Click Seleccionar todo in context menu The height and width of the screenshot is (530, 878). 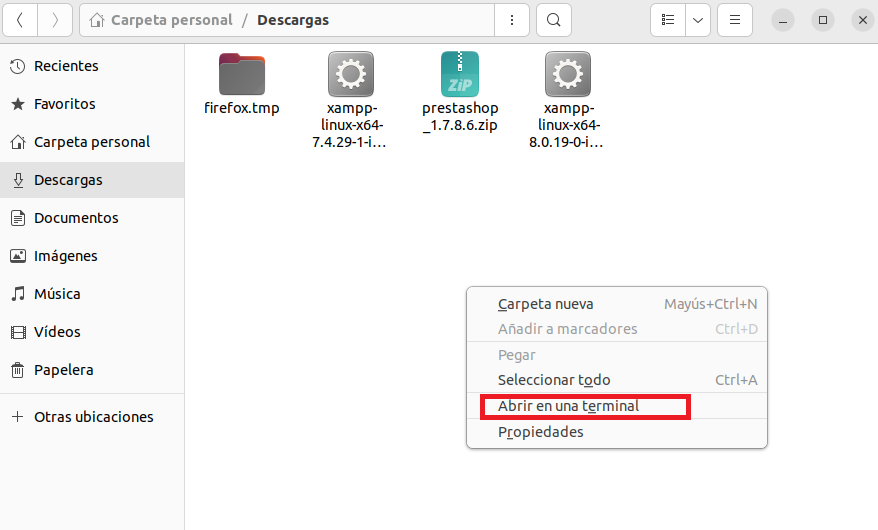pyautogui.click(x=554, y=380)
